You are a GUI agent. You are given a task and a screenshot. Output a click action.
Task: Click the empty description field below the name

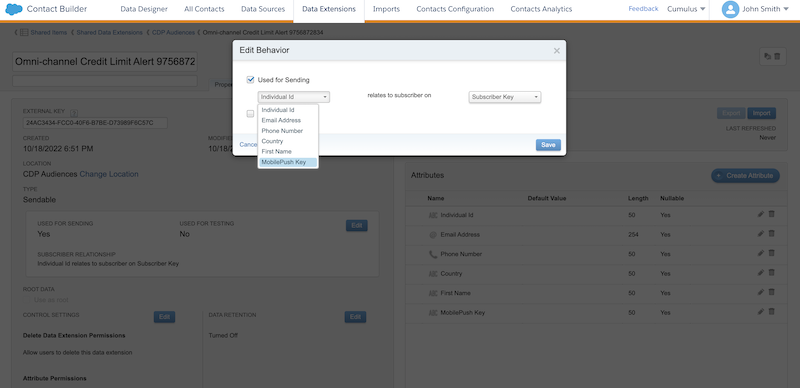coord(105,81)
